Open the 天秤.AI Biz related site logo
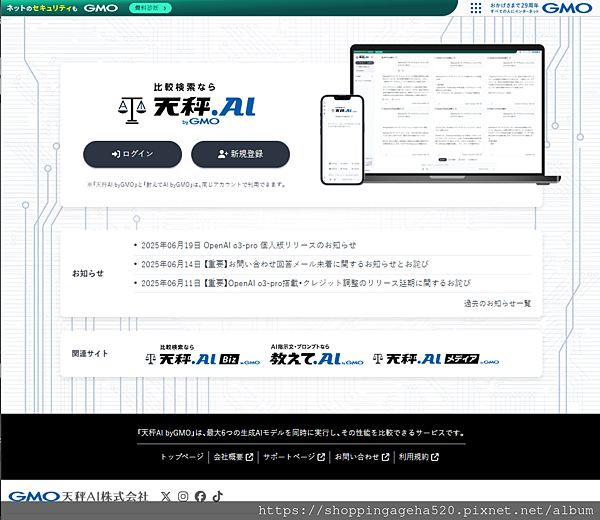 click(203, 354)
